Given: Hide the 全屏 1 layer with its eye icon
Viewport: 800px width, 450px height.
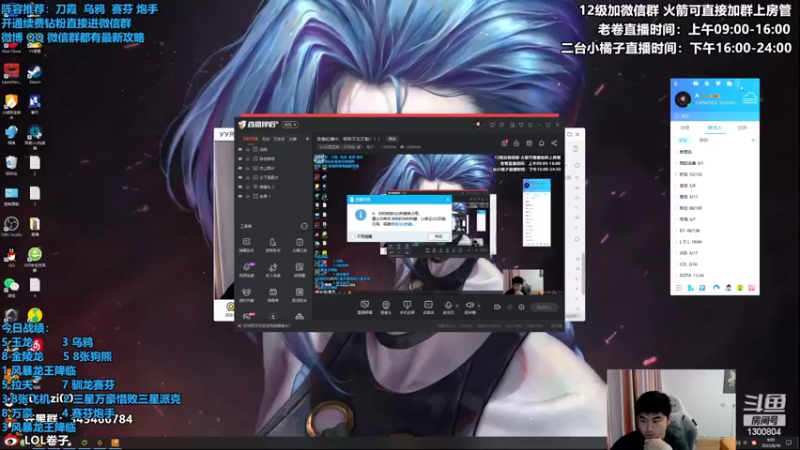Looking at the screenshot, I should click(240, 196).
